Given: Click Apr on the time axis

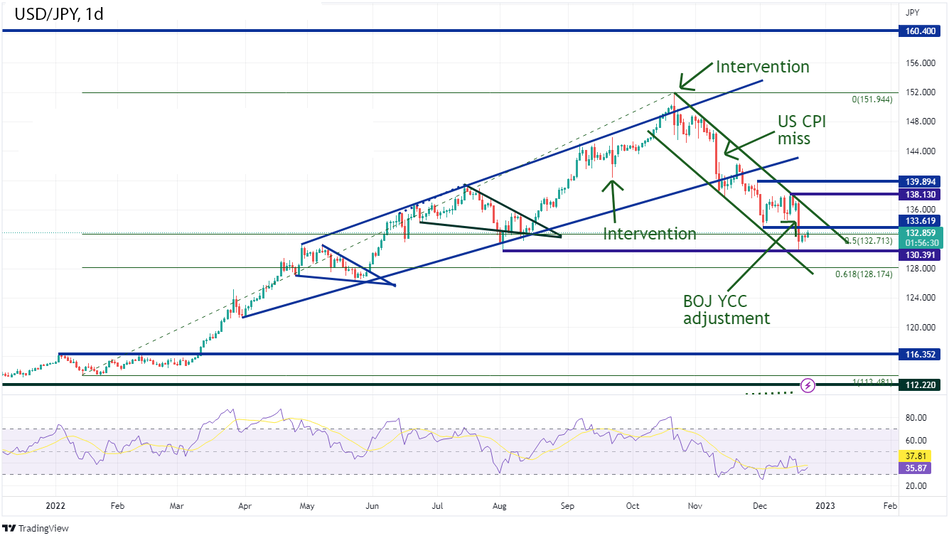Looking at the screenshot, I should [245, 506].
